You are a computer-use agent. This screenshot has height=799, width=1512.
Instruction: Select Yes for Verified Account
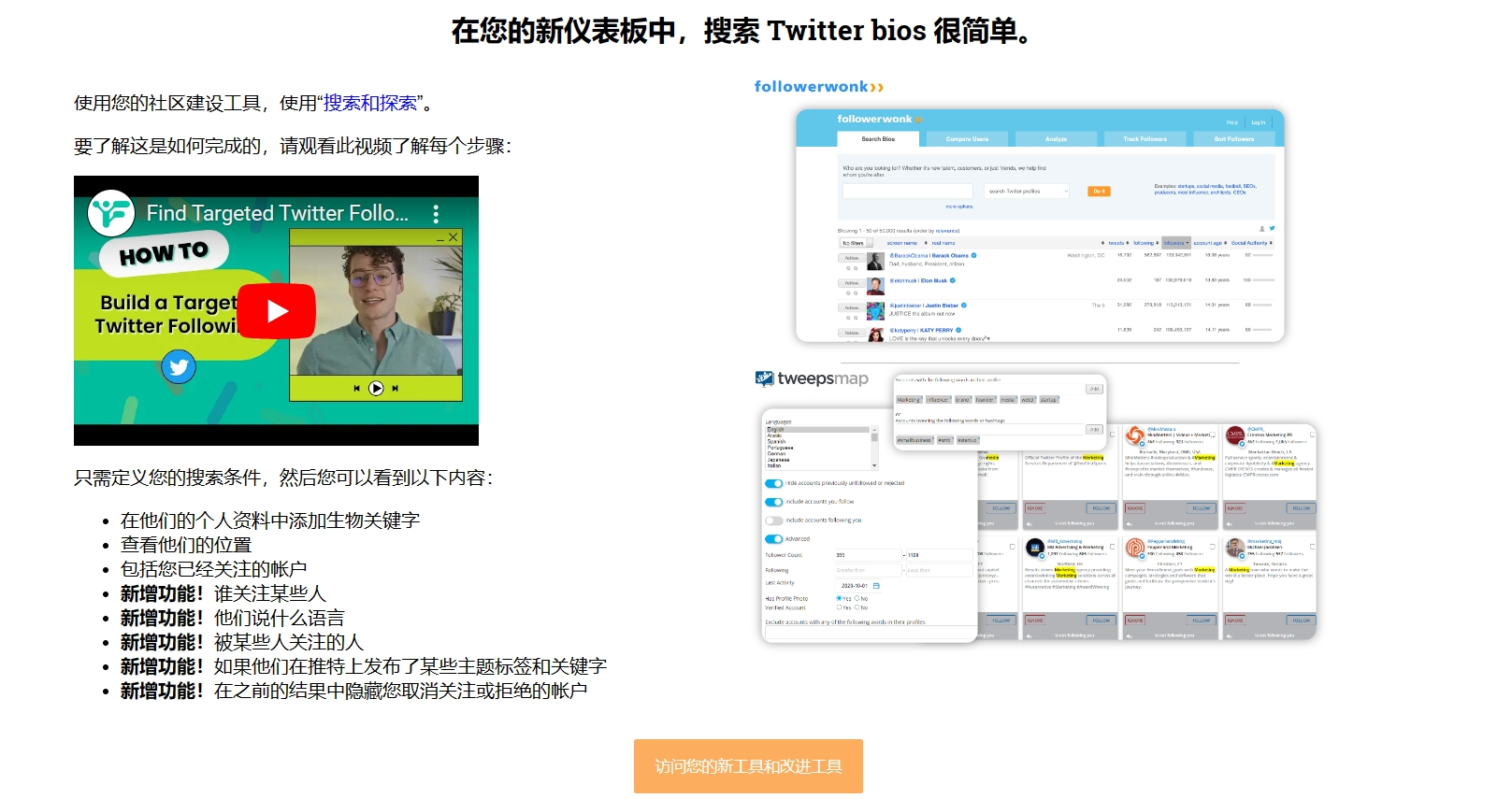(x=839, y=607)
